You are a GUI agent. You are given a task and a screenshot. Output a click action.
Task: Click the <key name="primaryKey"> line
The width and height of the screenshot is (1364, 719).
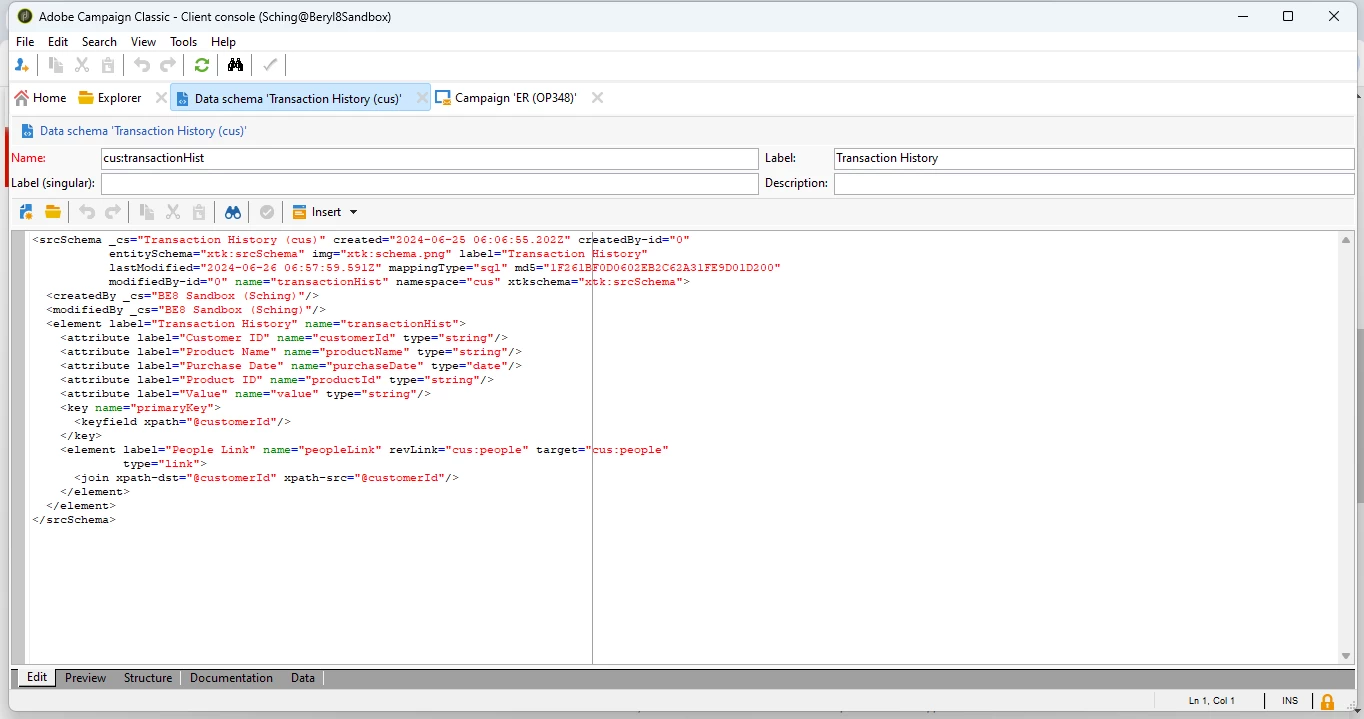(140, 408)
